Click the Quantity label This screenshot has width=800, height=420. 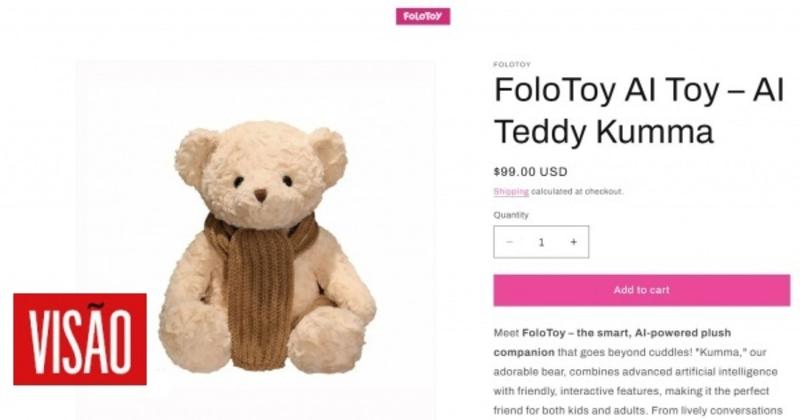coord(511,215)
